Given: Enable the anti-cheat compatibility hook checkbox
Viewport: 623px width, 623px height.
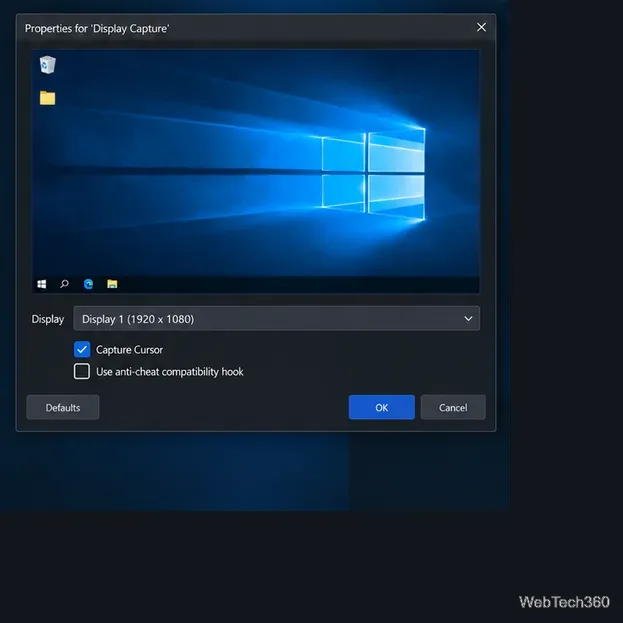Looking at the screenshot, I should point(82,371).
